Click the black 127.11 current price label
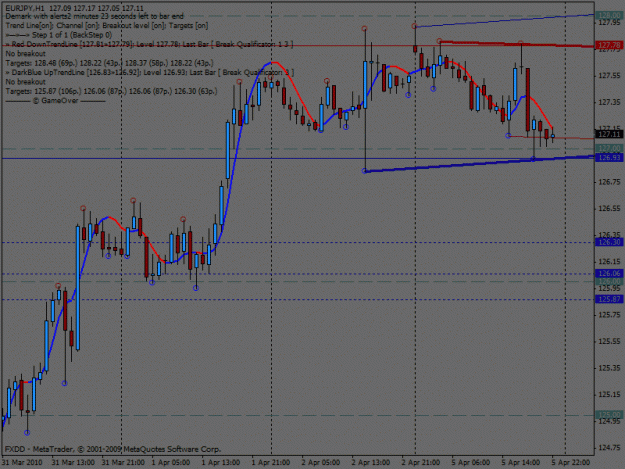Image resolution: width=625 pixels, height=469 pixels. [x=609, y=134]
